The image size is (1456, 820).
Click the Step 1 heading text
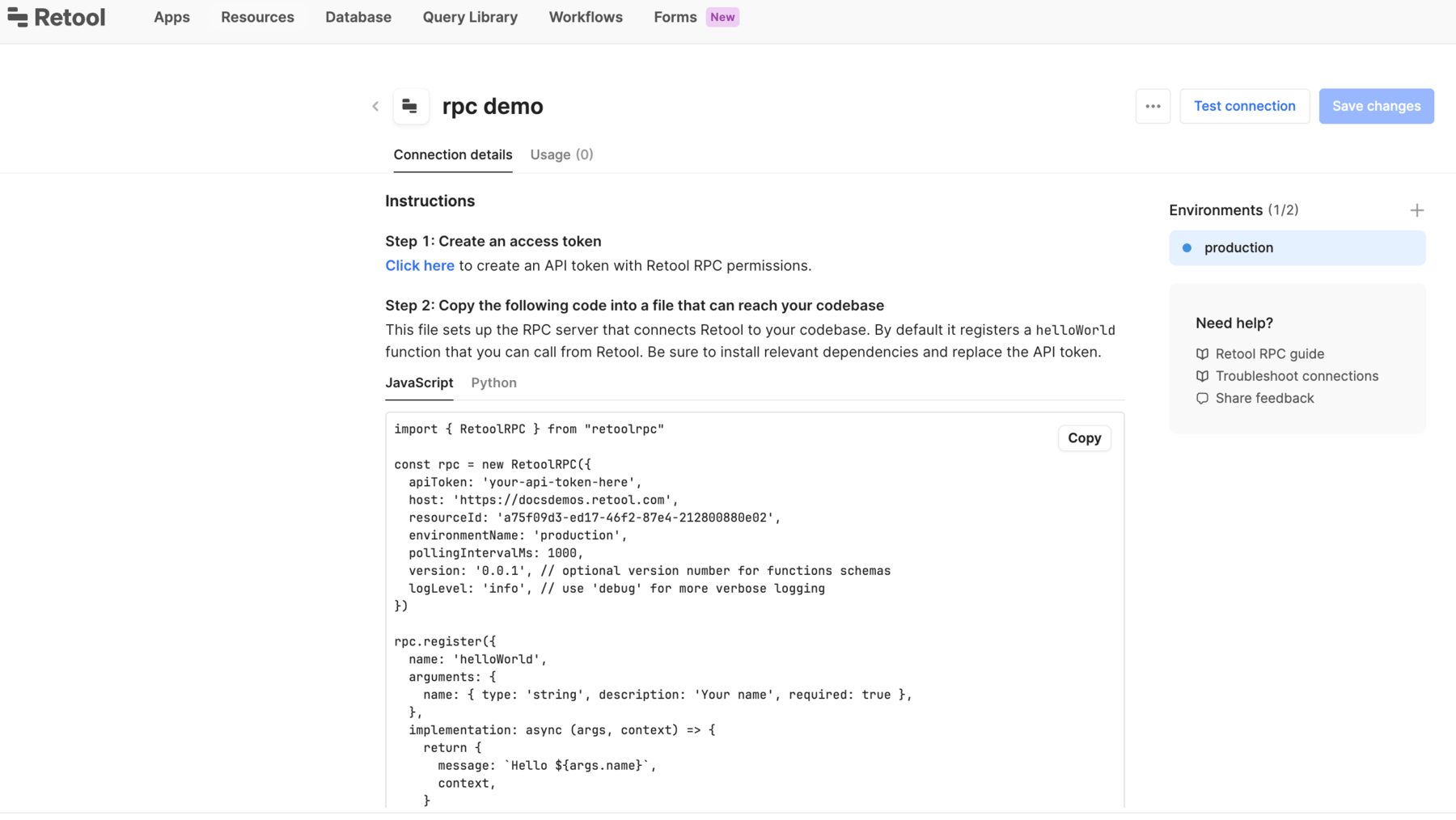pyautogui.click(x=493, y=242)
